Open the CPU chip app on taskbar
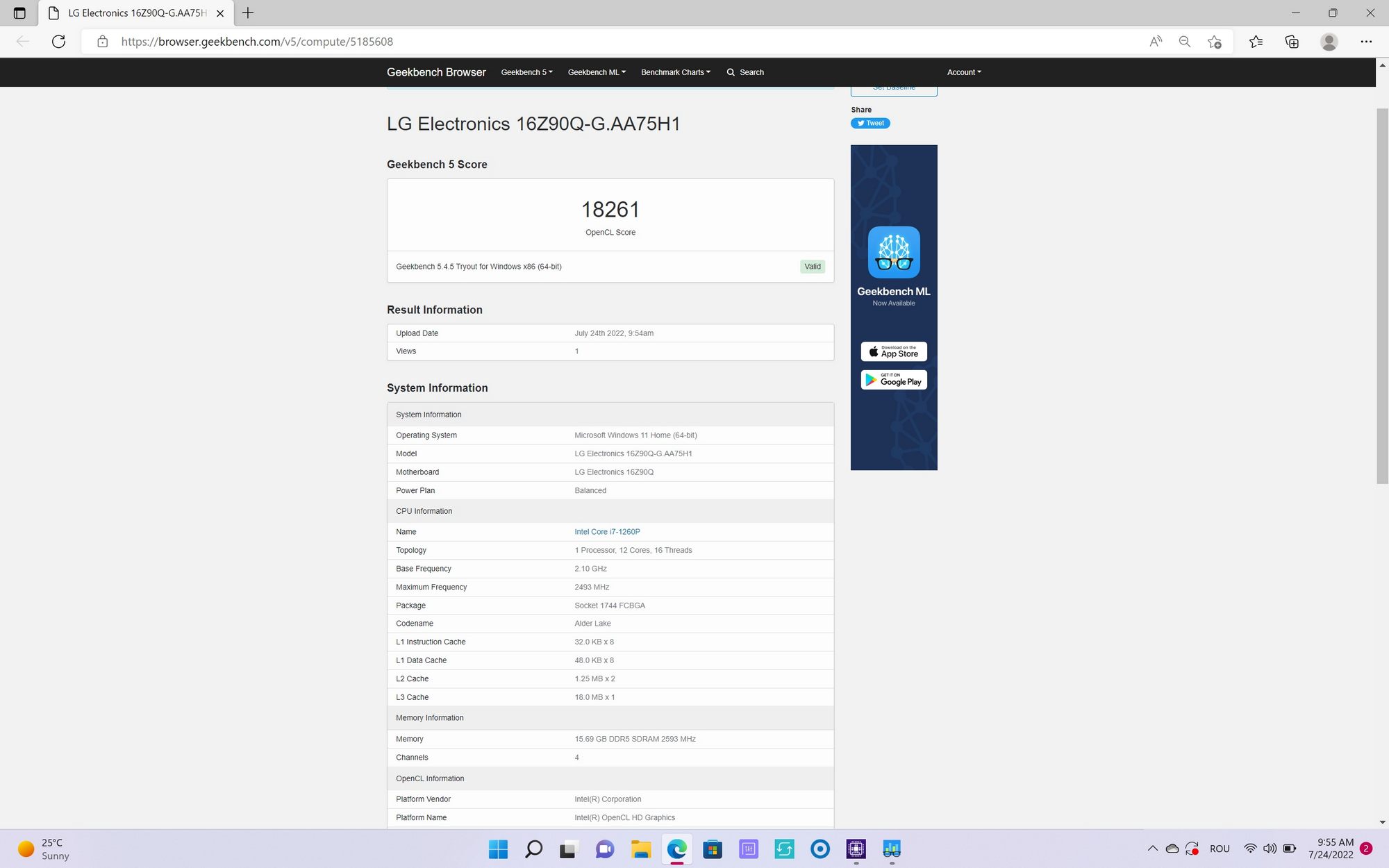Viewport: 1389px width, 868px height. tap(856, 849)
